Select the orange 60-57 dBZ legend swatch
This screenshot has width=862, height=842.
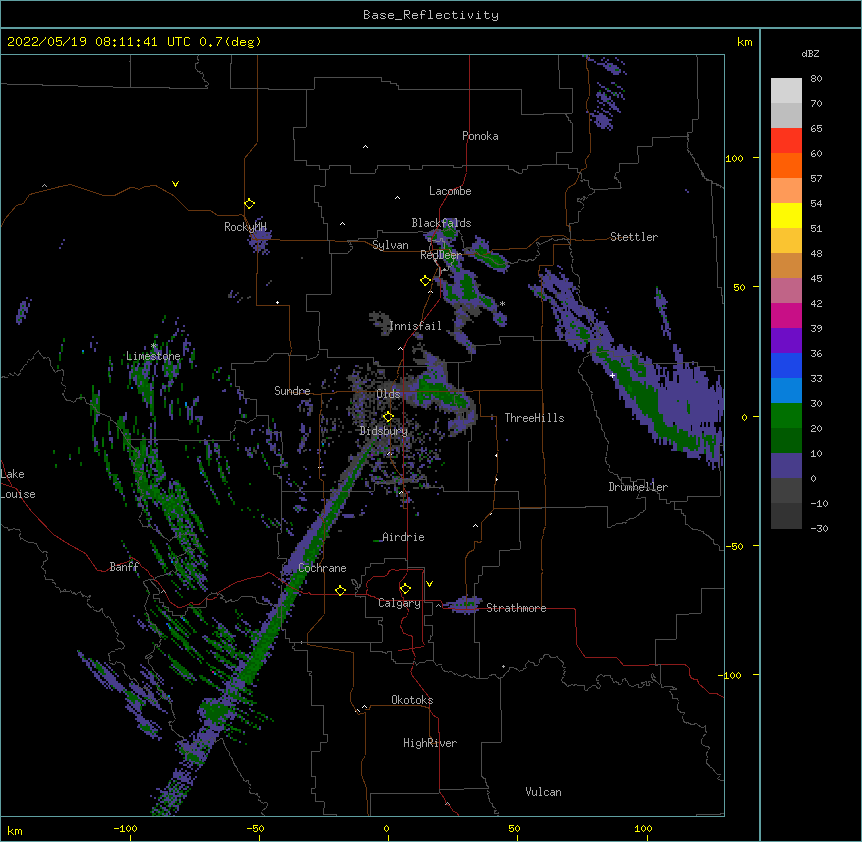click(786, 165)
